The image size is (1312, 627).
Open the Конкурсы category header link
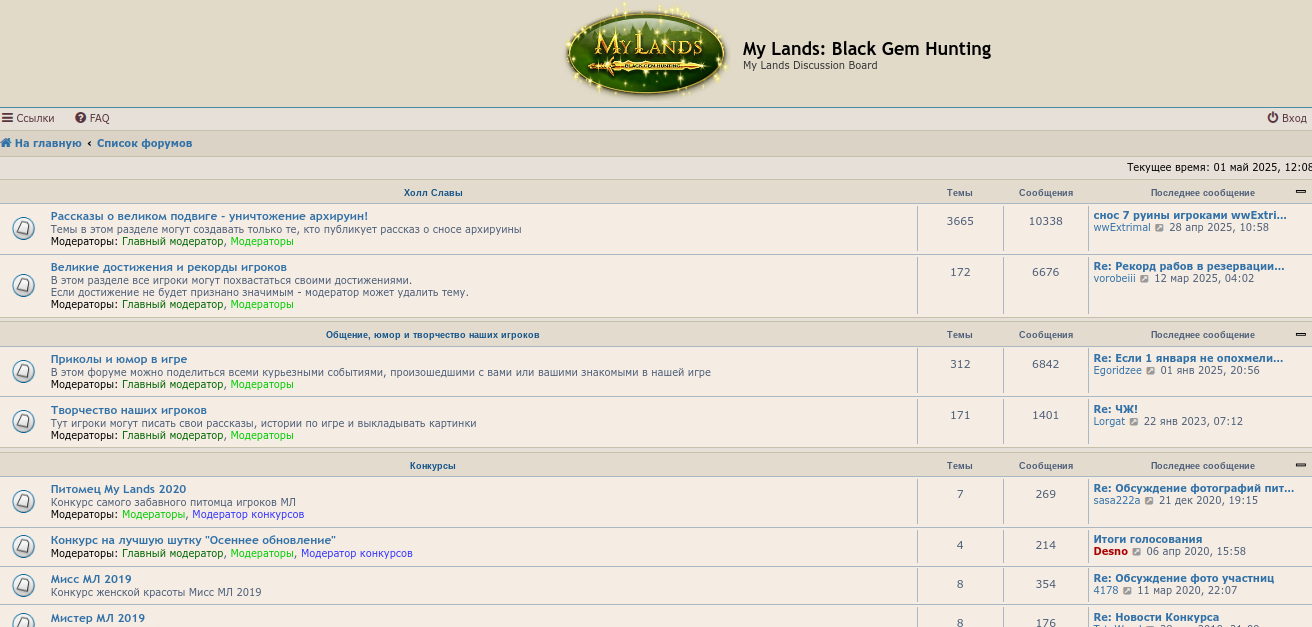pyautogui.click(x=432, y=466)
